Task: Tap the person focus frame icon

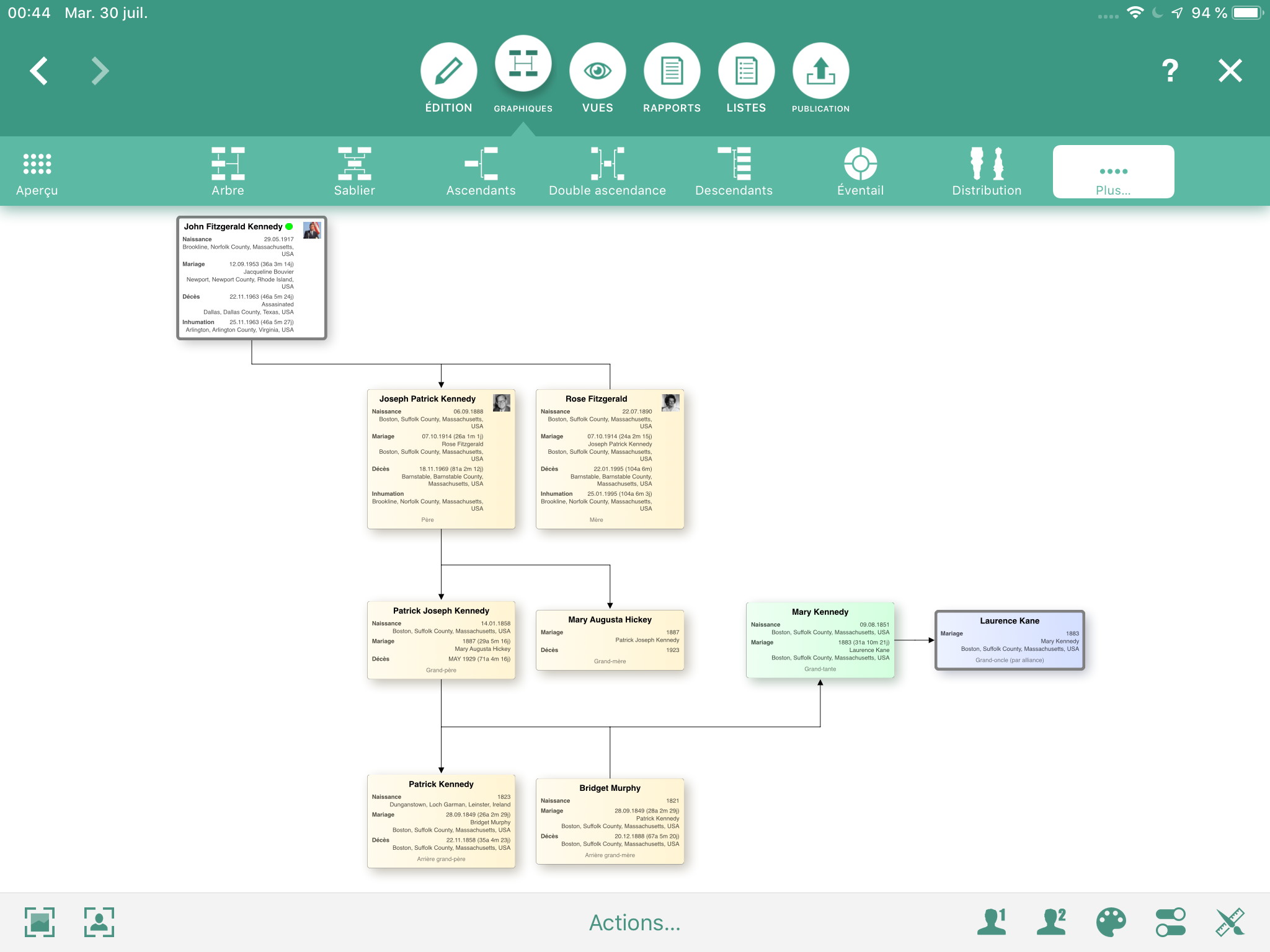Action: tap(99, 922)
